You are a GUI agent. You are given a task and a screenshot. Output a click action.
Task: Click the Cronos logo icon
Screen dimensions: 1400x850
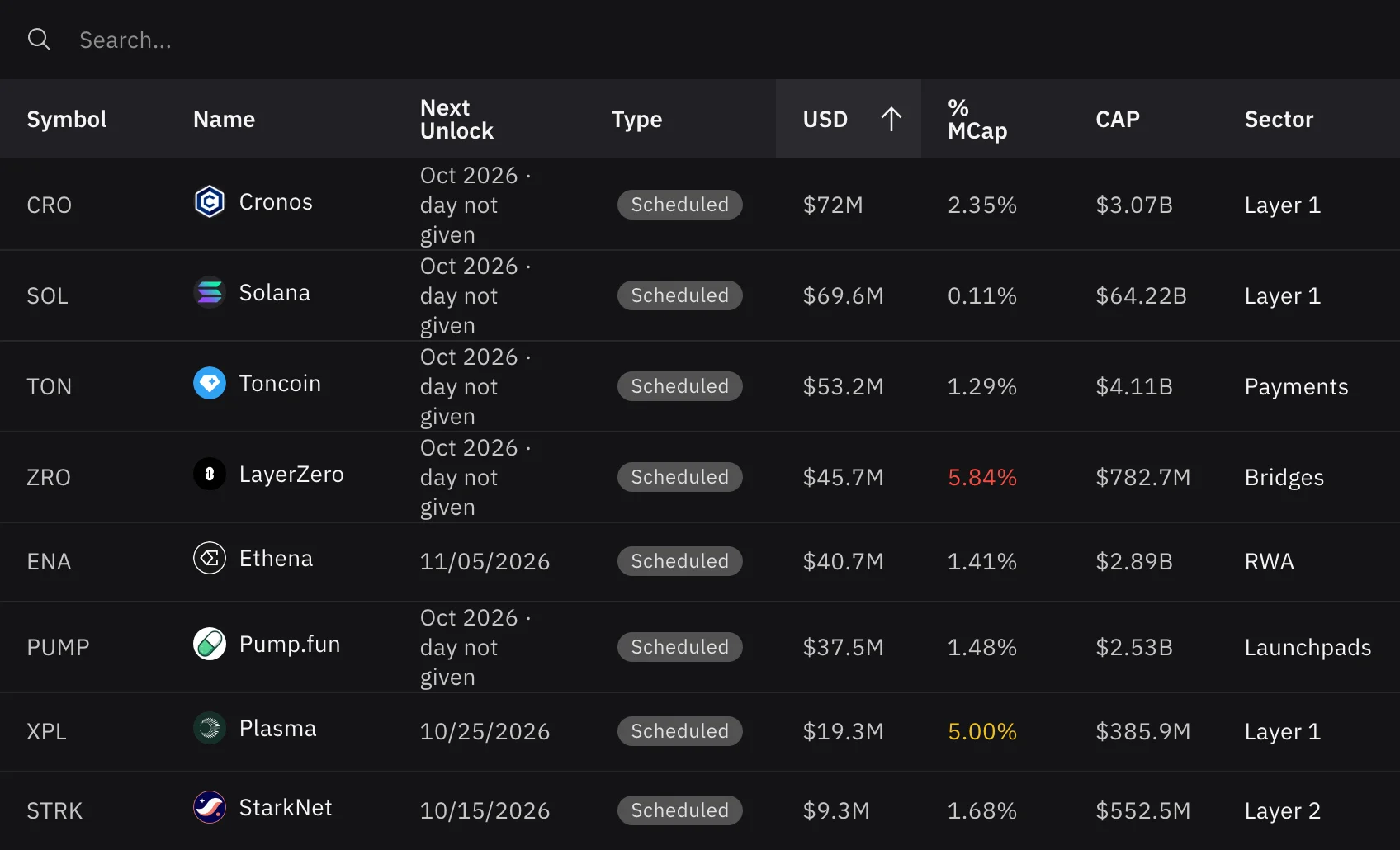click(x=210, y=201)
